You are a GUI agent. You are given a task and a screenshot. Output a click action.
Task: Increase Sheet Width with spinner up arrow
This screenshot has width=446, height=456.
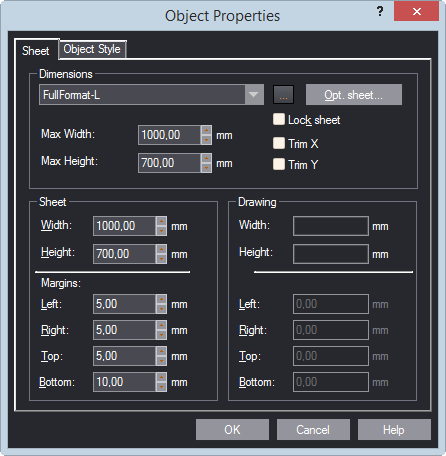pos(161,221)
